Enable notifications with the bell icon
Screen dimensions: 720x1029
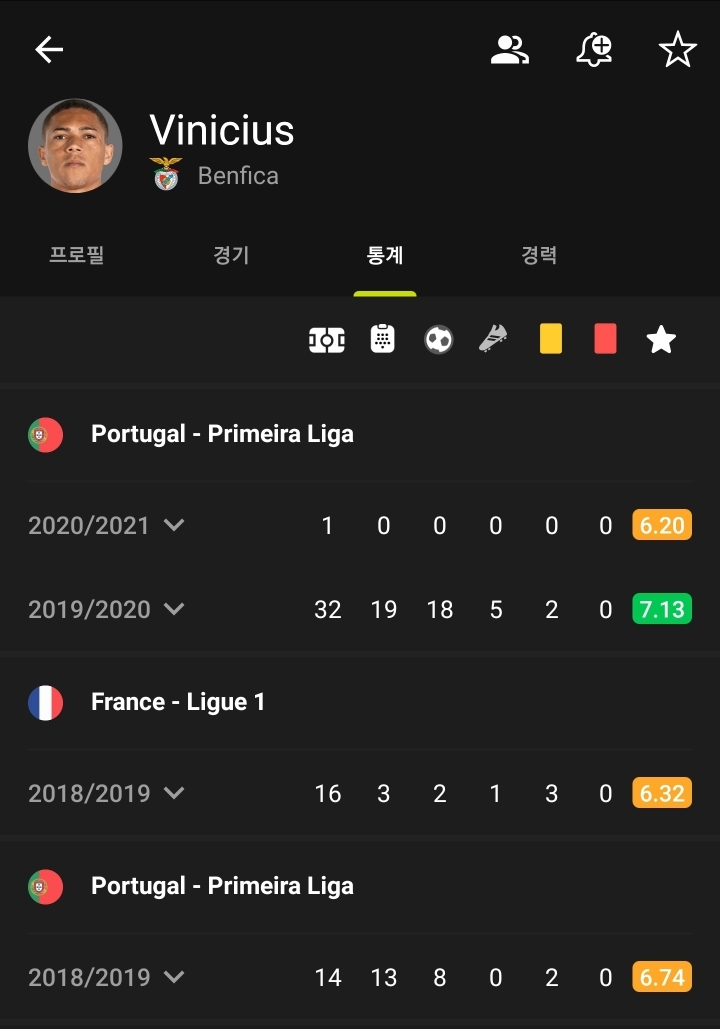click(594, 50)
